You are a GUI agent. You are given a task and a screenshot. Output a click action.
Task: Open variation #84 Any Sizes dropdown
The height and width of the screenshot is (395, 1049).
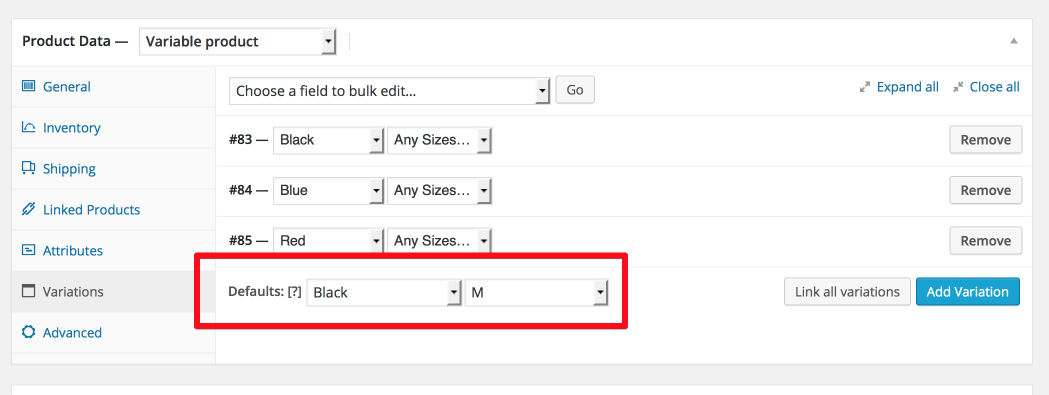tap(440, 190)
